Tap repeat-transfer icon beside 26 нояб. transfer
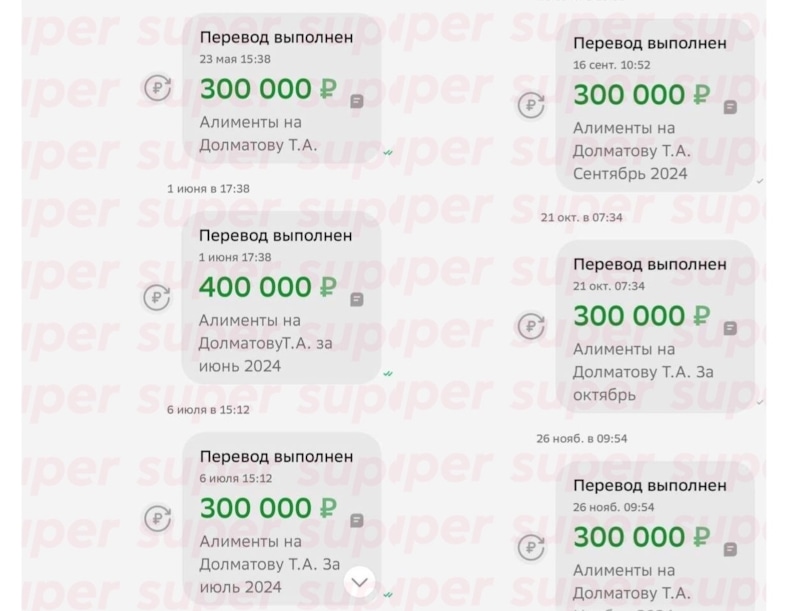This screenshot has height=611, width=800. (531, 547)
